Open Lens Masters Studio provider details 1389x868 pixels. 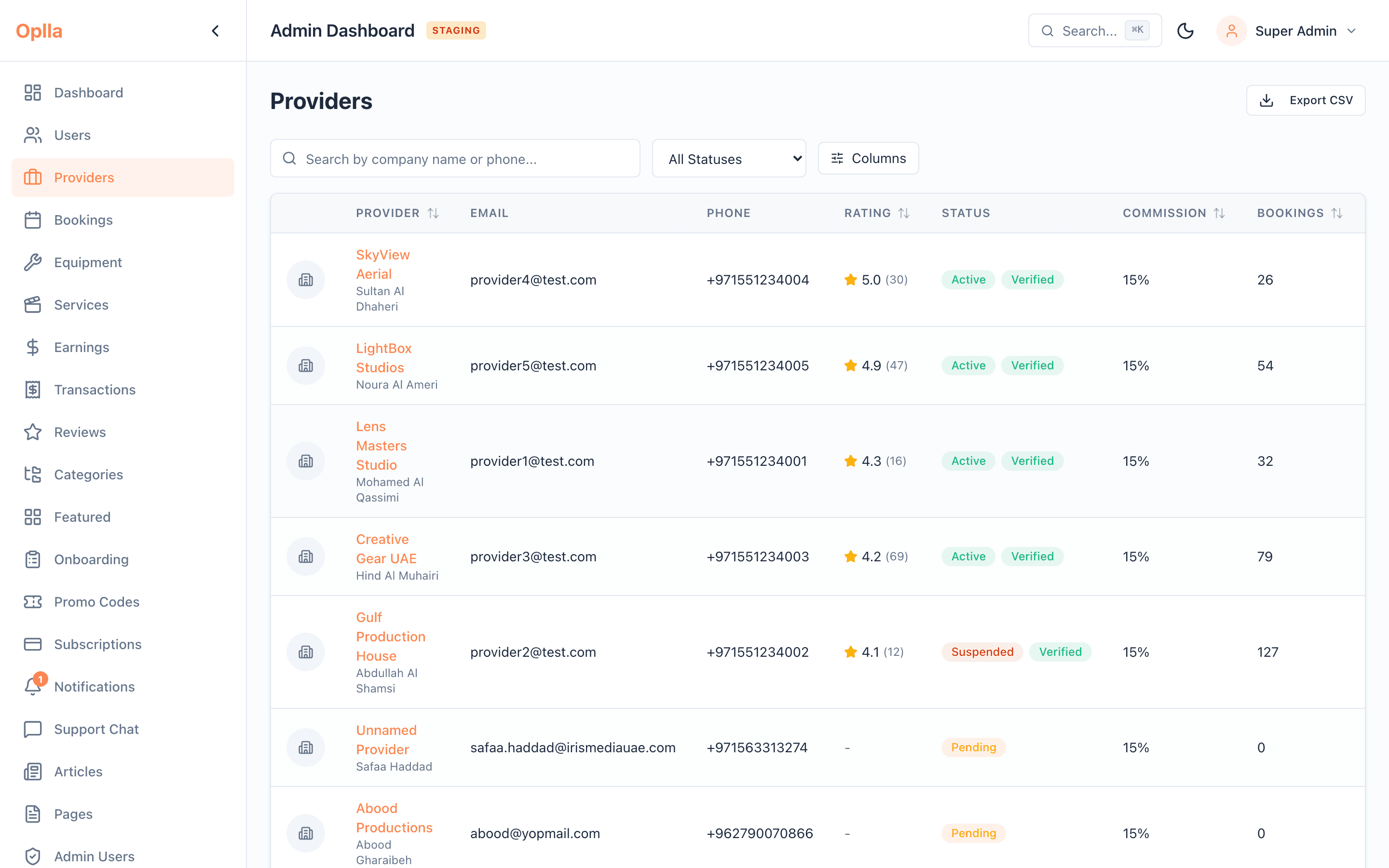click(381, 446)
